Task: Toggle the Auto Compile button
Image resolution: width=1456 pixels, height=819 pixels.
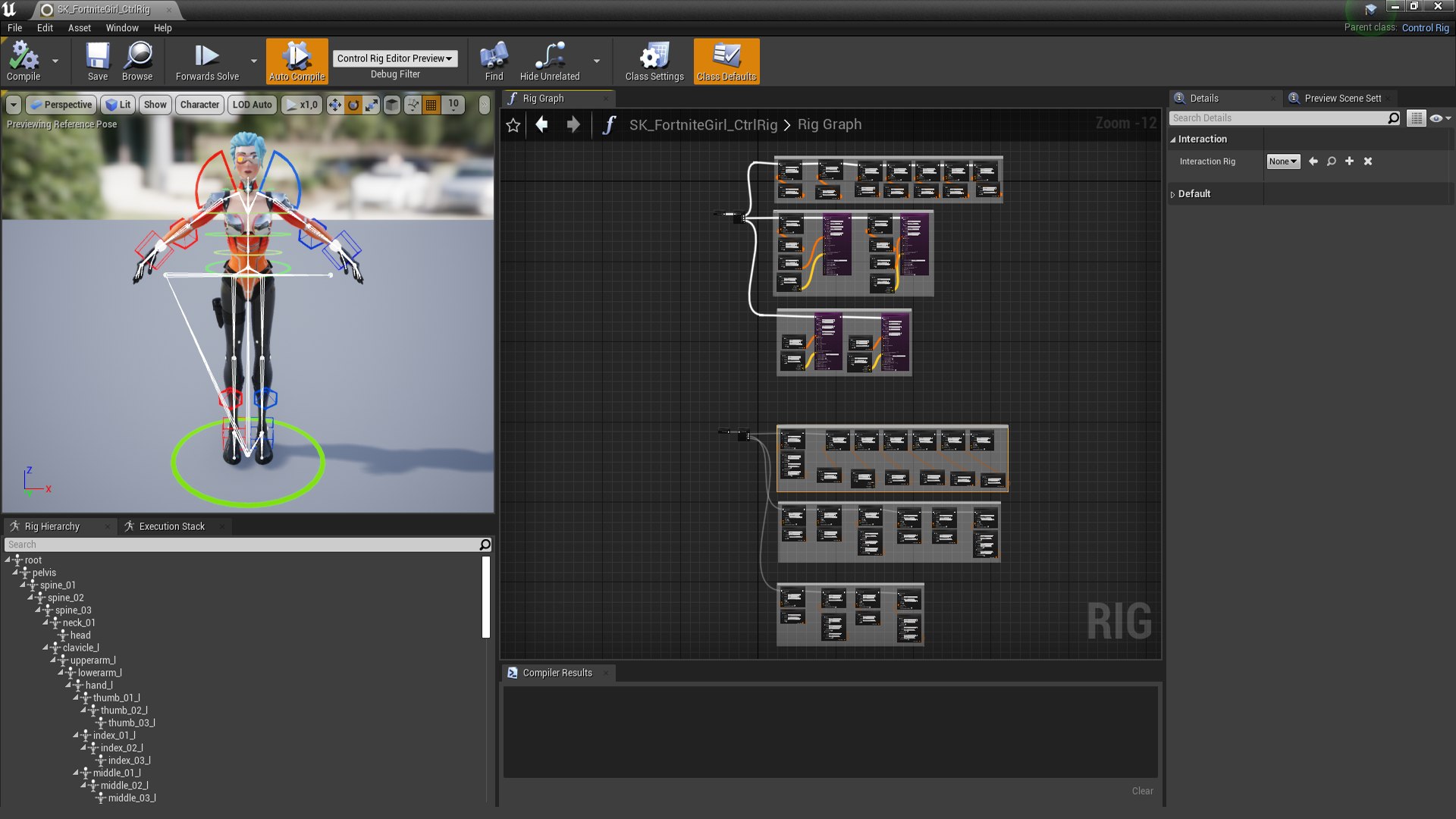Action: pos(297,61)
